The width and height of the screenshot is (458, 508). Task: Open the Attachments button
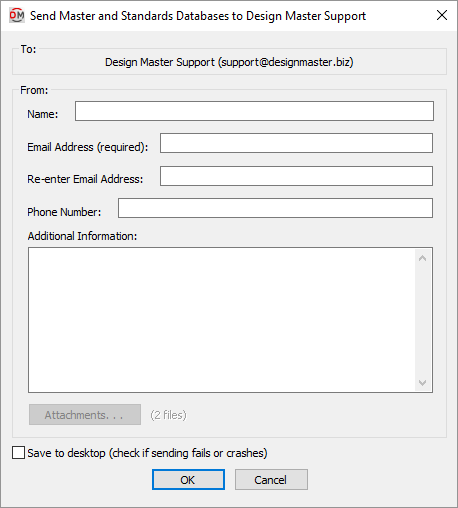[85, 415]
